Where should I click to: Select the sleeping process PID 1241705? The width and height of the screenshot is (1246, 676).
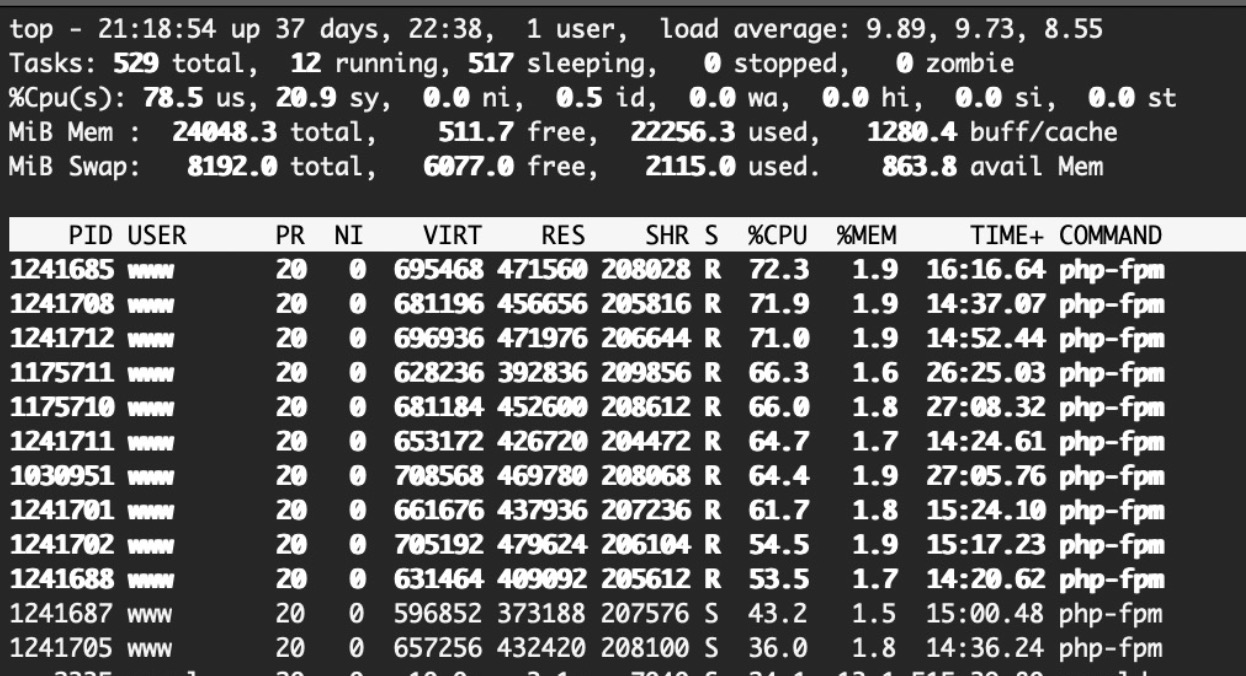tap(62, 647)
